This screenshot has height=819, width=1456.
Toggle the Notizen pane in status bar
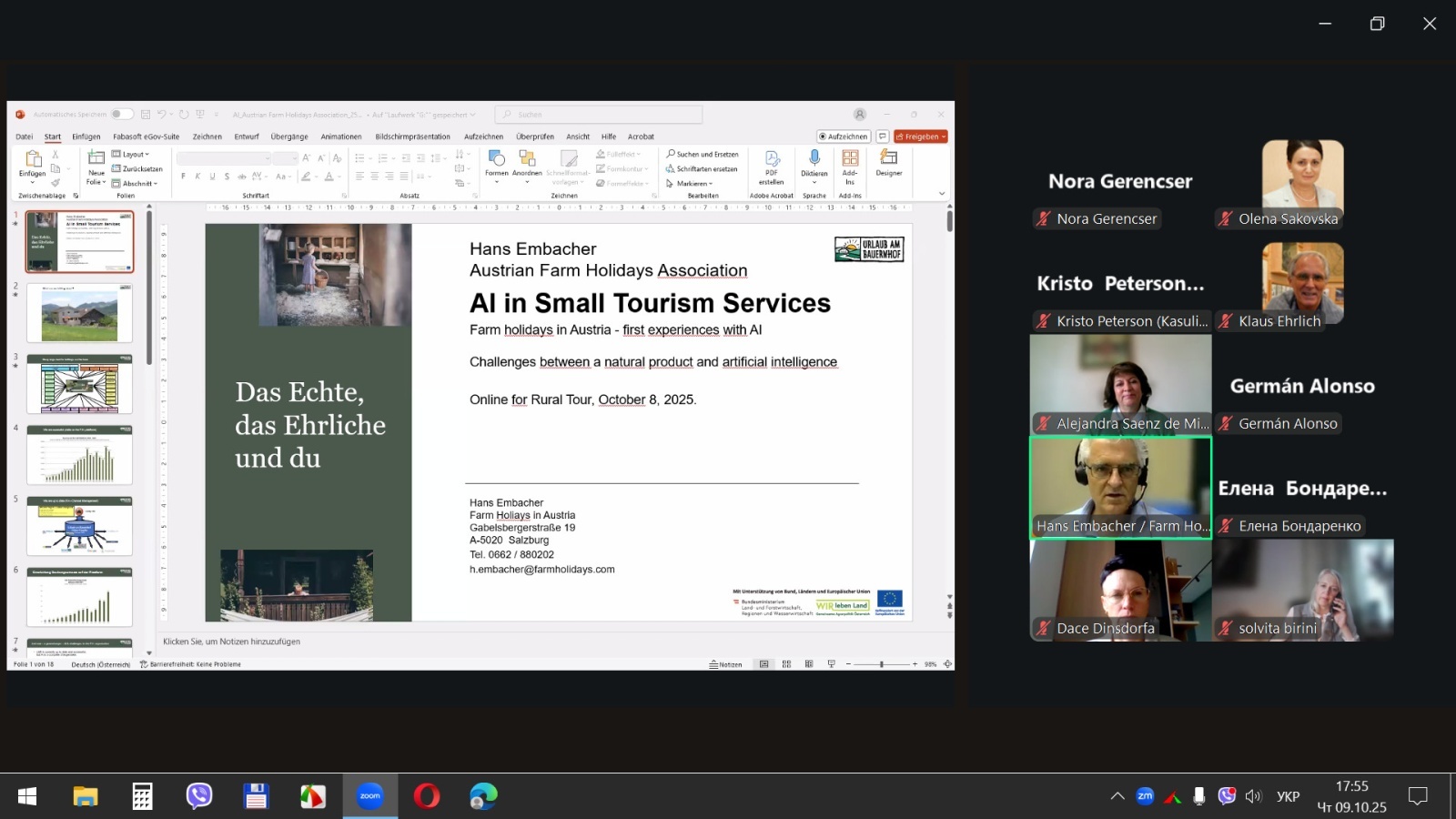coord(726,664)
